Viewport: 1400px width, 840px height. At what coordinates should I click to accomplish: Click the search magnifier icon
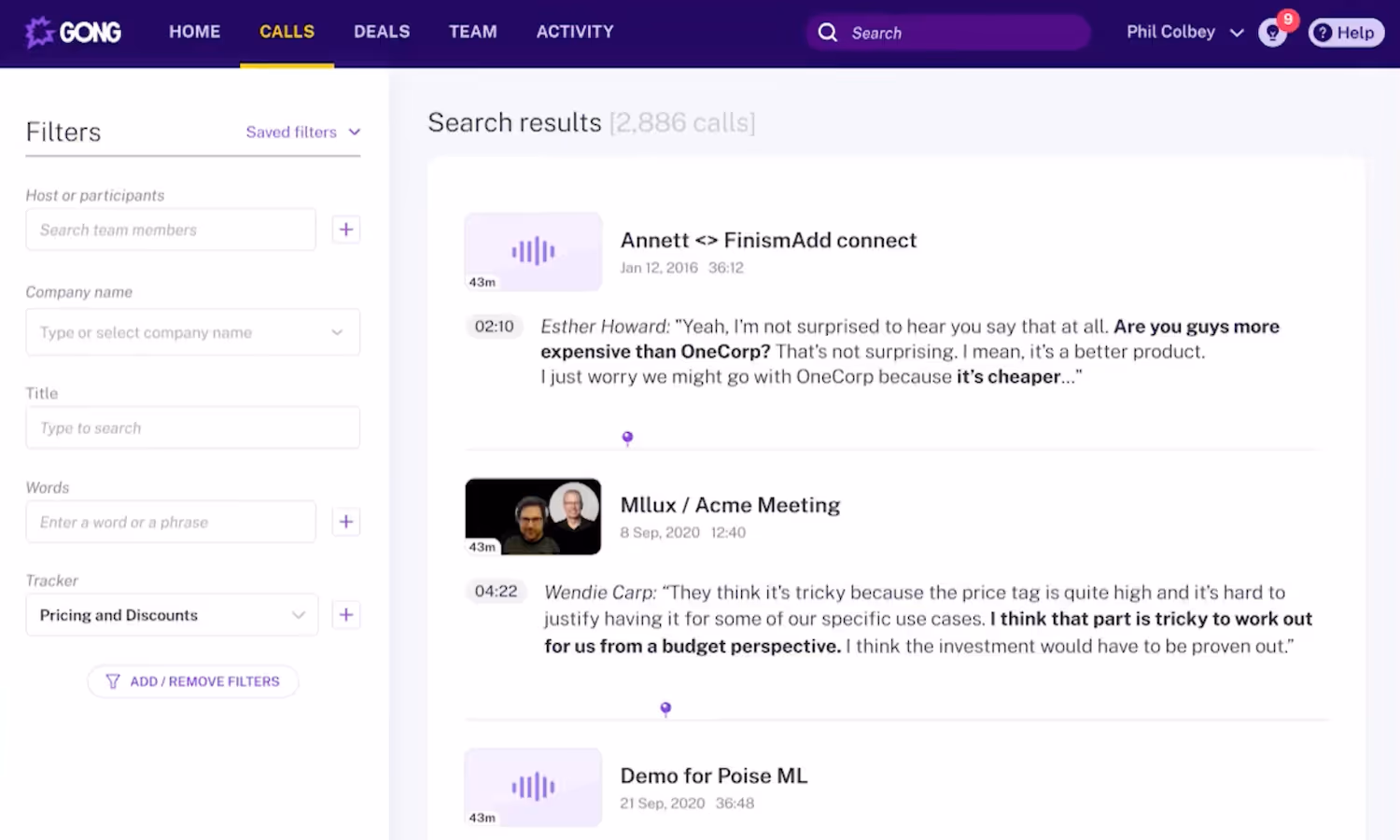[x=828, y=33]
